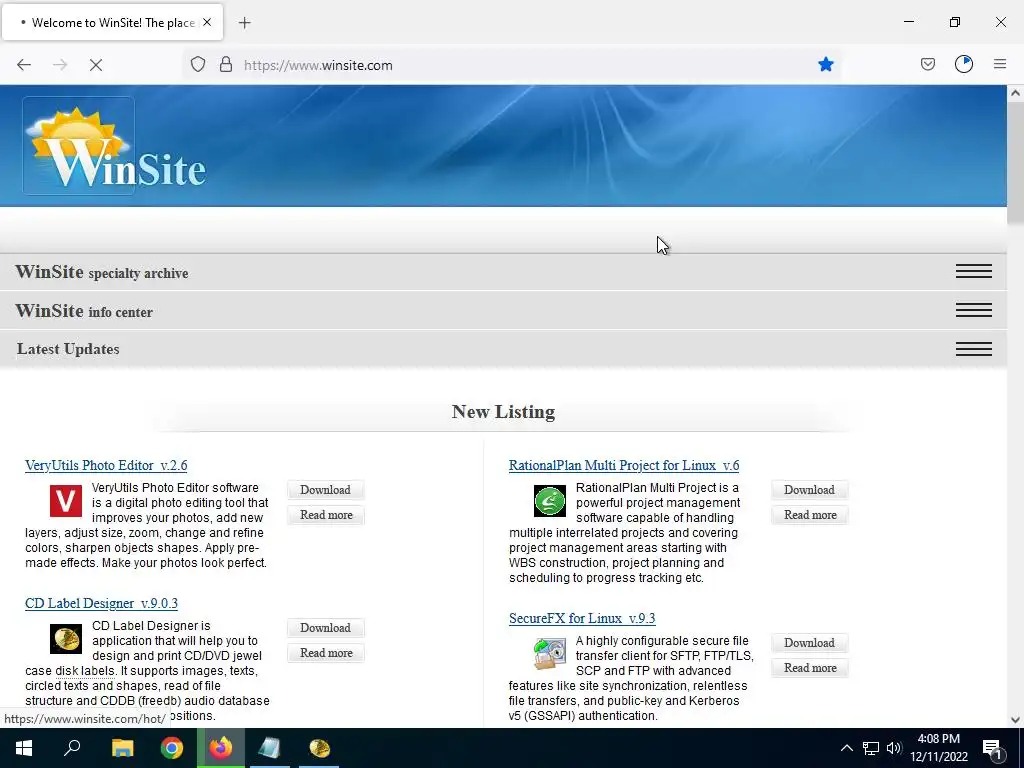Image resolution: width=1024 pixels, height=768 pixels.
Task: Select the Welcome to WinSite tab
Action: [x=113, y=22]
